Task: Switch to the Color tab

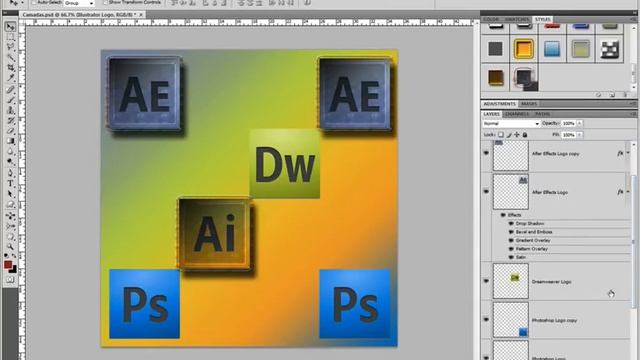Action: pyautogui.click(x=491, y=19)
